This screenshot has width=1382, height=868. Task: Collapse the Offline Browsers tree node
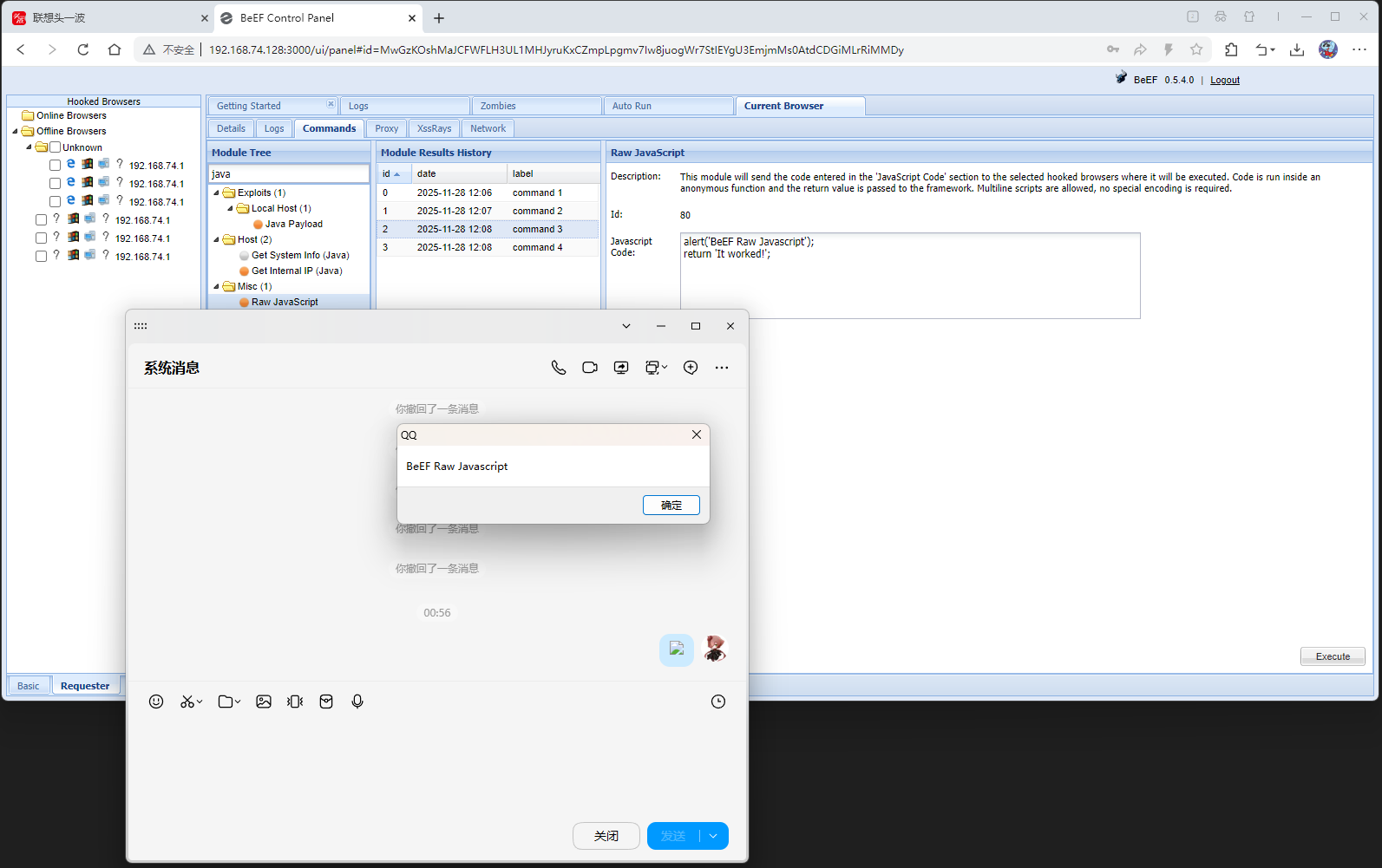coord(15,132)
